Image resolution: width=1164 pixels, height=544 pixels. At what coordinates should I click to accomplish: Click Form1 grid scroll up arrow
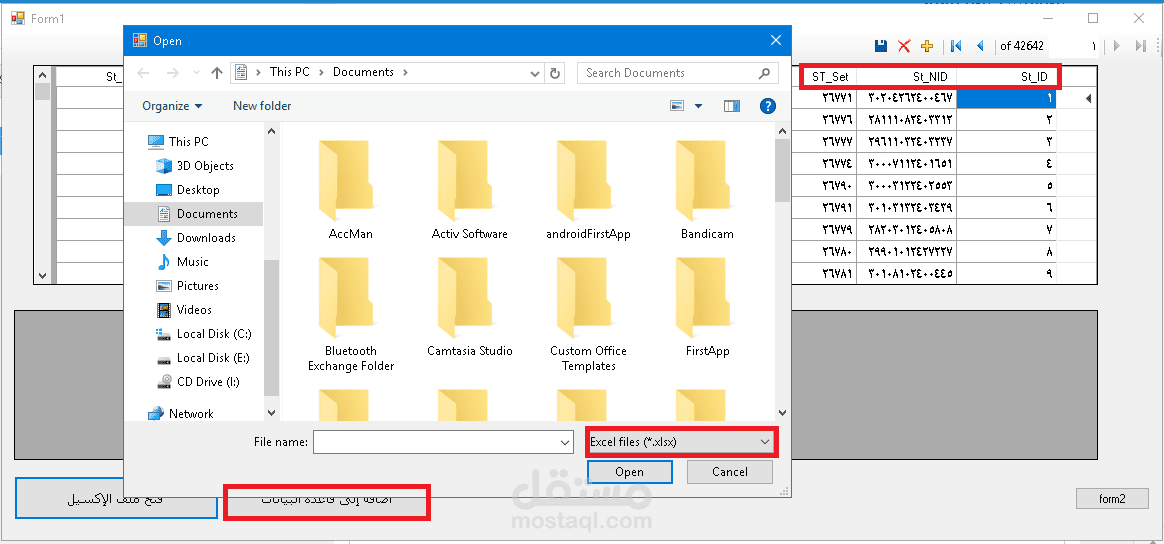[x=42, y=76]
